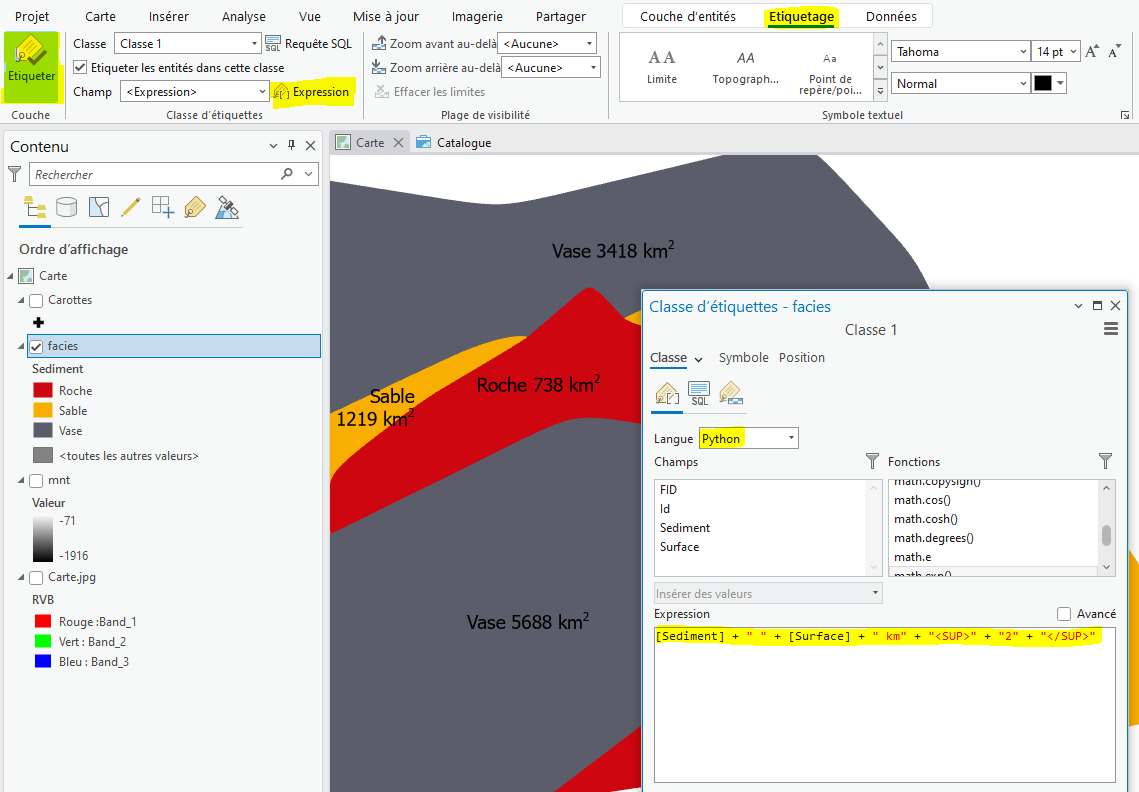This screenshot has width=1139, height=792.
Task: Open the Expression editor button in ribbon
Action: (x=312, y=92)
